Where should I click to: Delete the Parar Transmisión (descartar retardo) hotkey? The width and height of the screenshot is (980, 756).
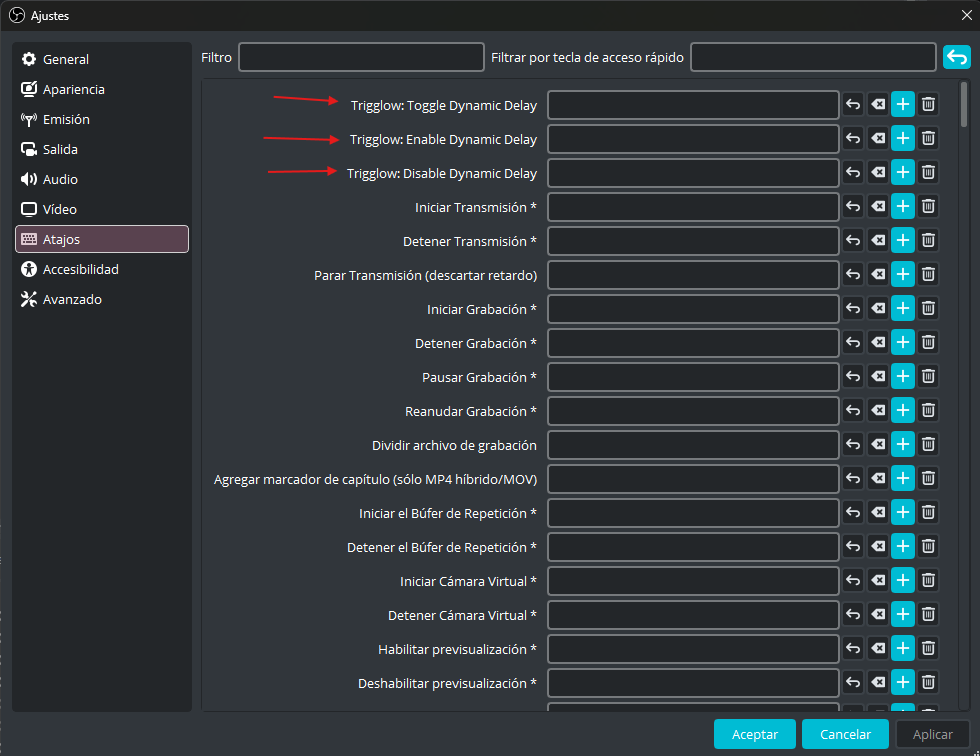[x=928, y=274]
